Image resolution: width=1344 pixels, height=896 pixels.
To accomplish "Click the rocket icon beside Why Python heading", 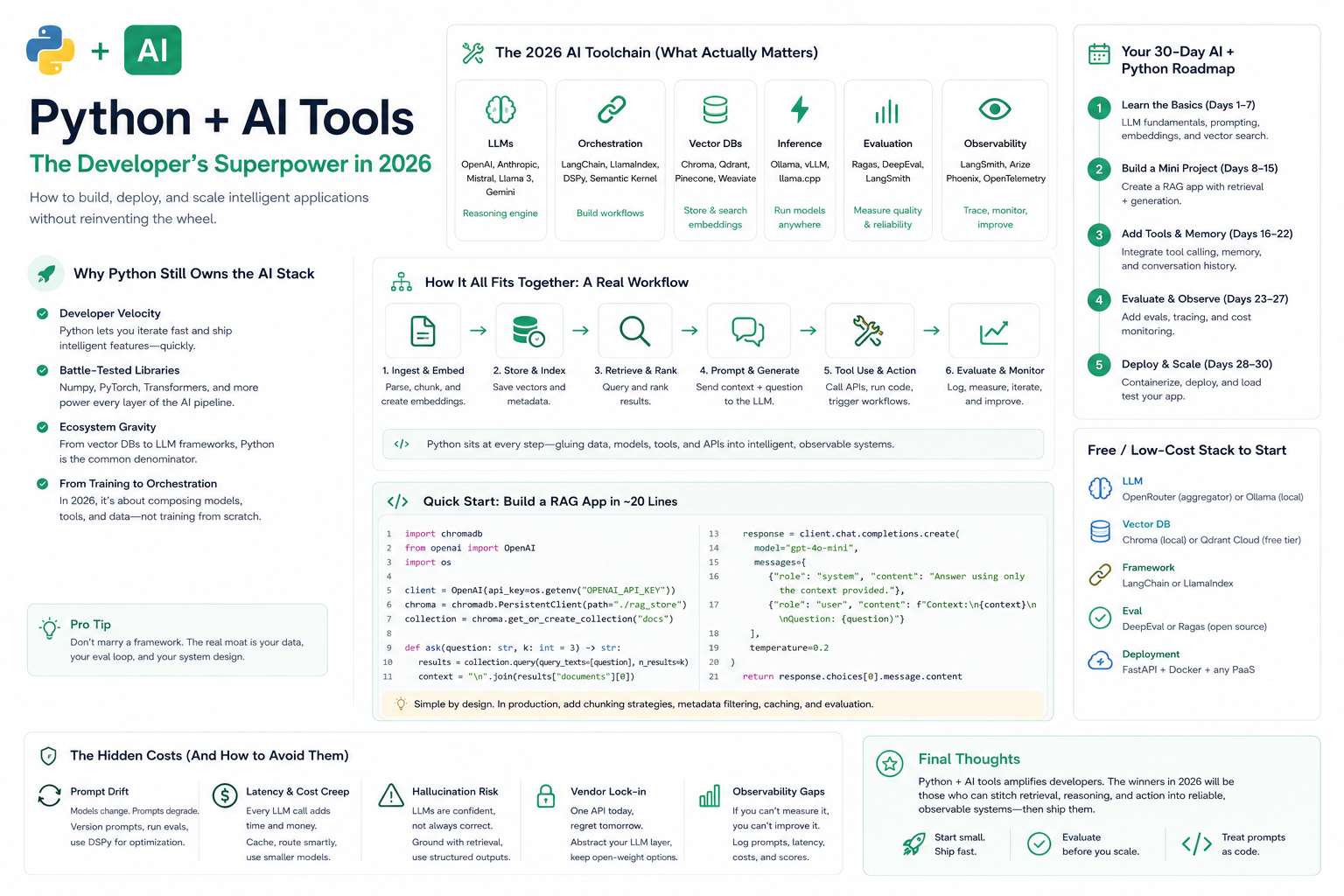I will click(x=46, y=274).
